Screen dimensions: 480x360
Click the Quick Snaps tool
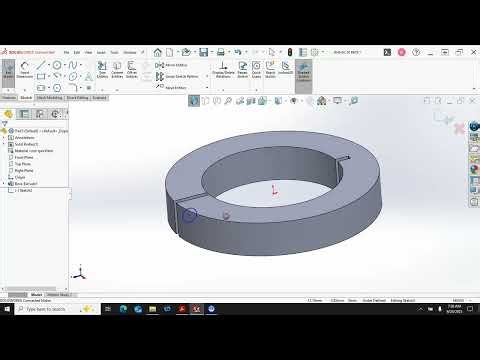[256, 70]
